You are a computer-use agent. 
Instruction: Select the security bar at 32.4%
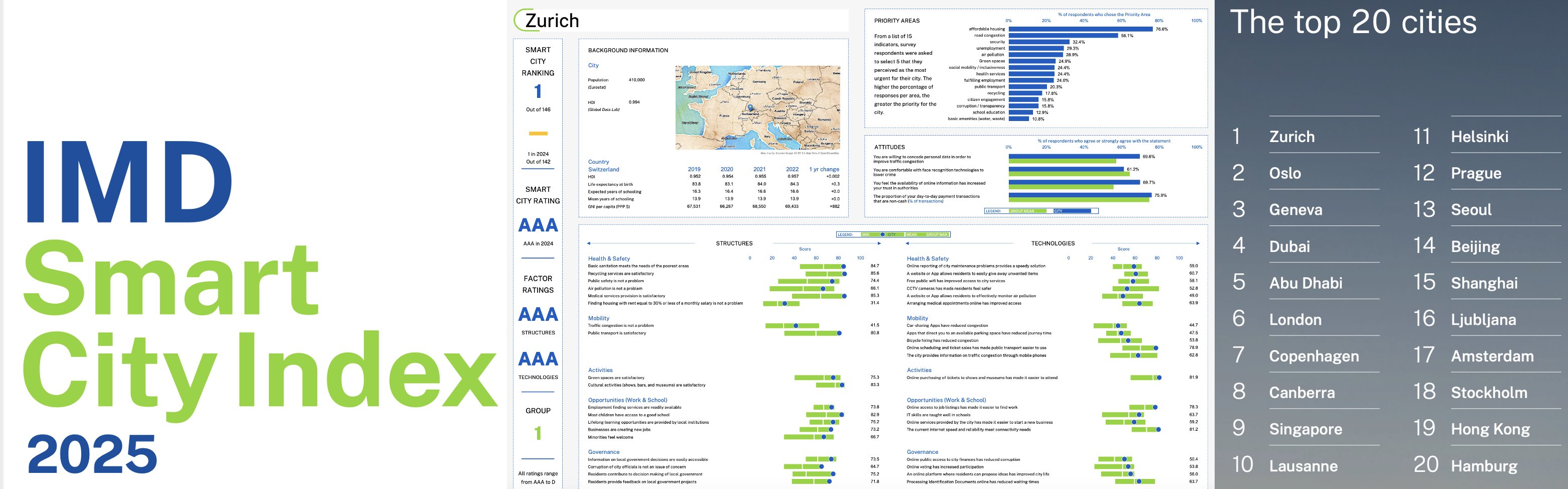point(1039,42)
